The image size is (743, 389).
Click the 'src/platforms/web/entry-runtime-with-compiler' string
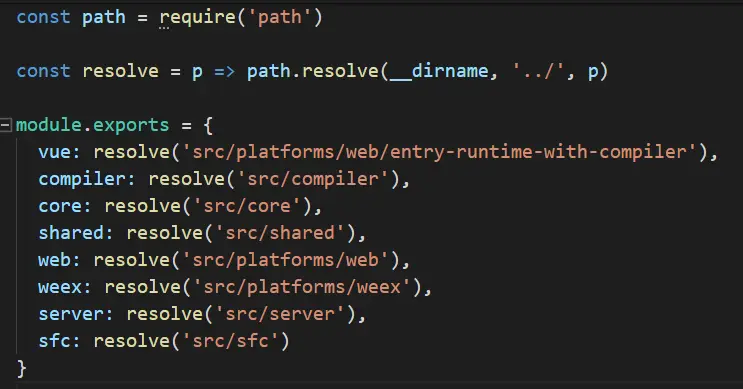(x=439, y=153)
